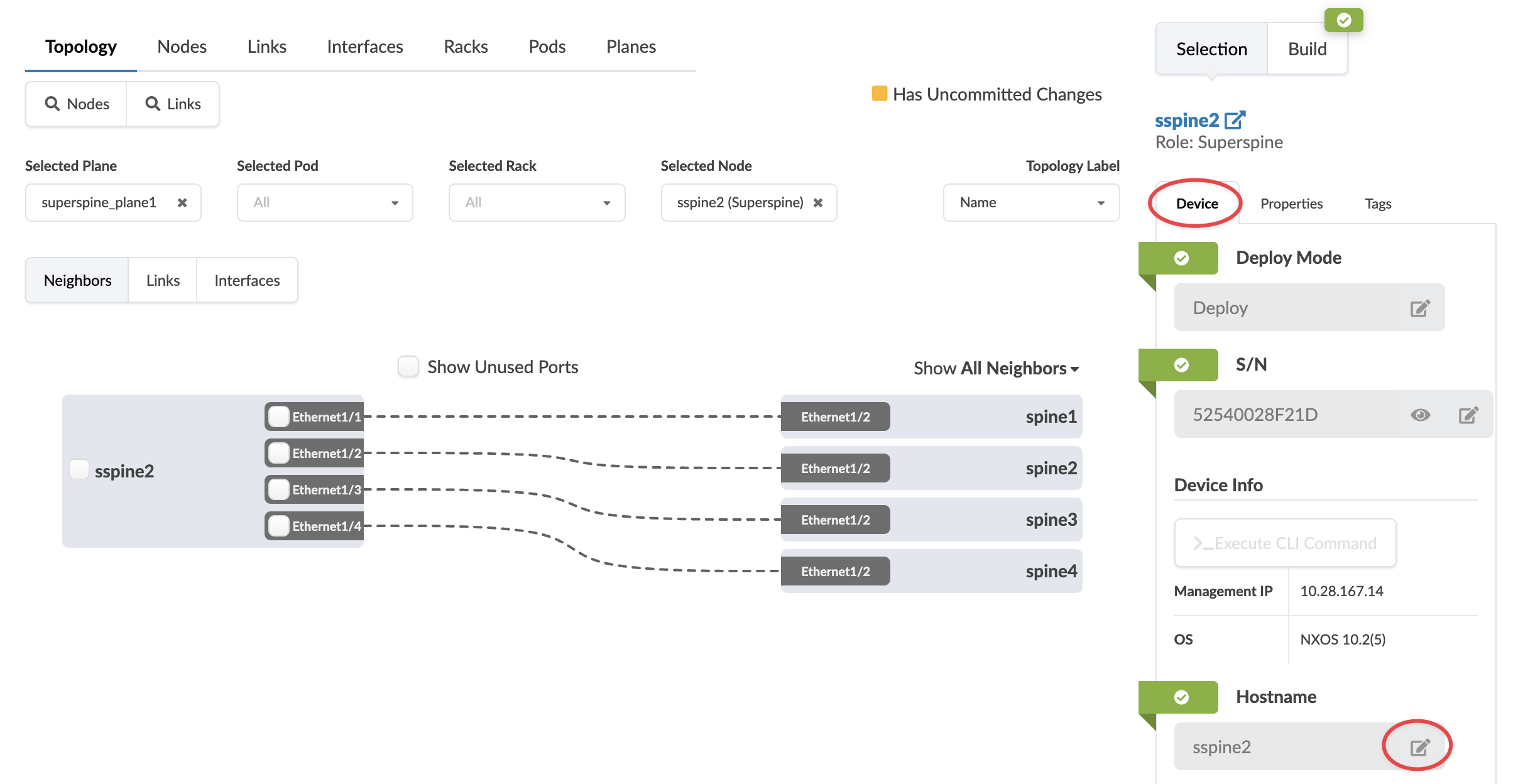Viewport: 1518px width, 784px height.
Task: Click the S/N edit pencil icon
Action: 1468,415
